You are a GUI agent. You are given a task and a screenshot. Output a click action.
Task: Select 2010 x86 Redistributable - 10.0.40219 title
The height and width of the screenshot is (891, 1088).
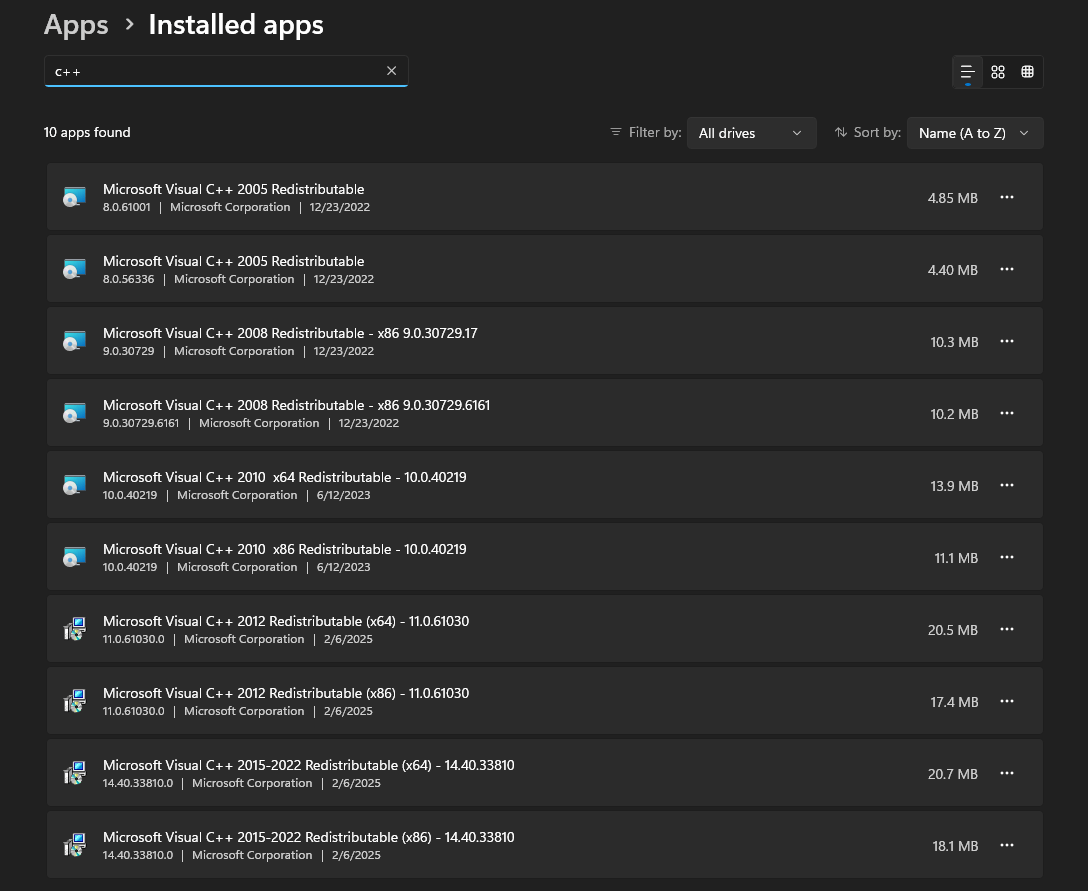point(284,550)
